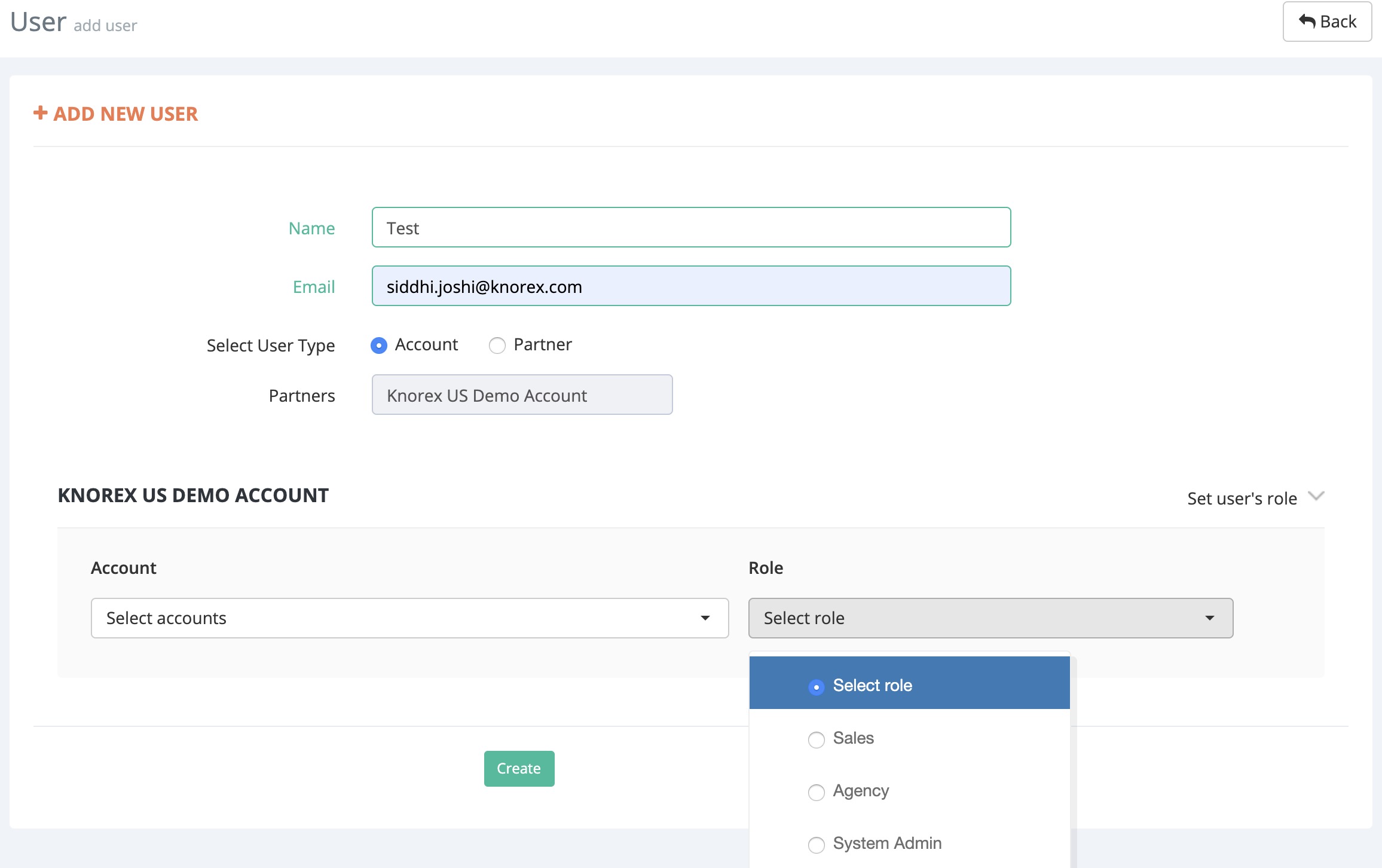Click the plus icon beside Add New User
Screen dimensions: 1382x868
tap(40, 113)
